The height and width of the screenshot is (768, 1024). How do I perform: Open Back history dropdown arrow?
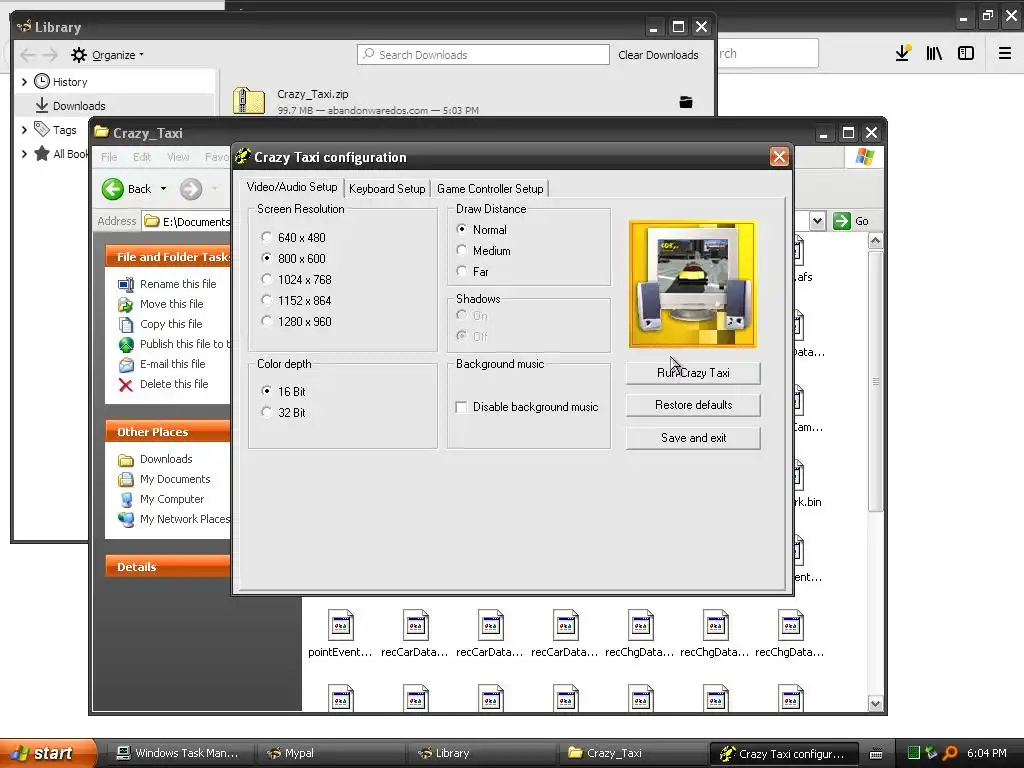click(163, 189)
